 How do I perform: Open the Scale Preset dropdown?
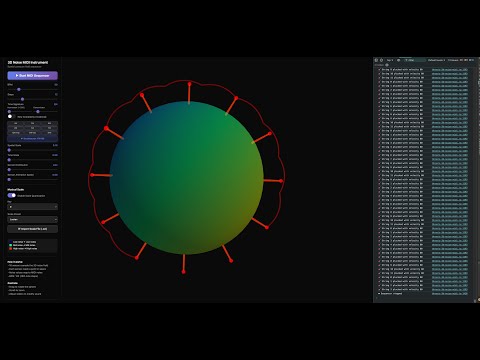tap(32, 219)
